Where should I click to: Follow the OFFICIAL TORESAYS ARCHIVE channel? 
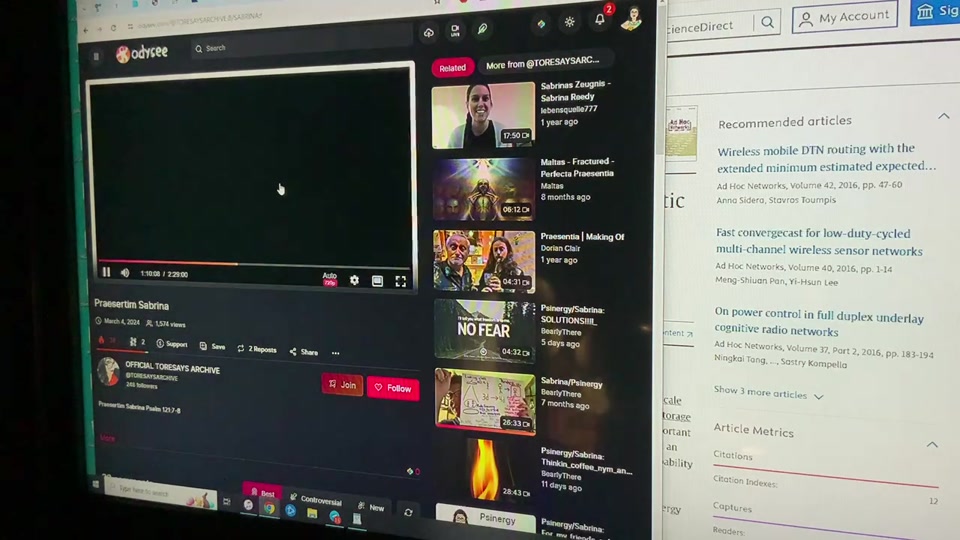pos(392,388)
